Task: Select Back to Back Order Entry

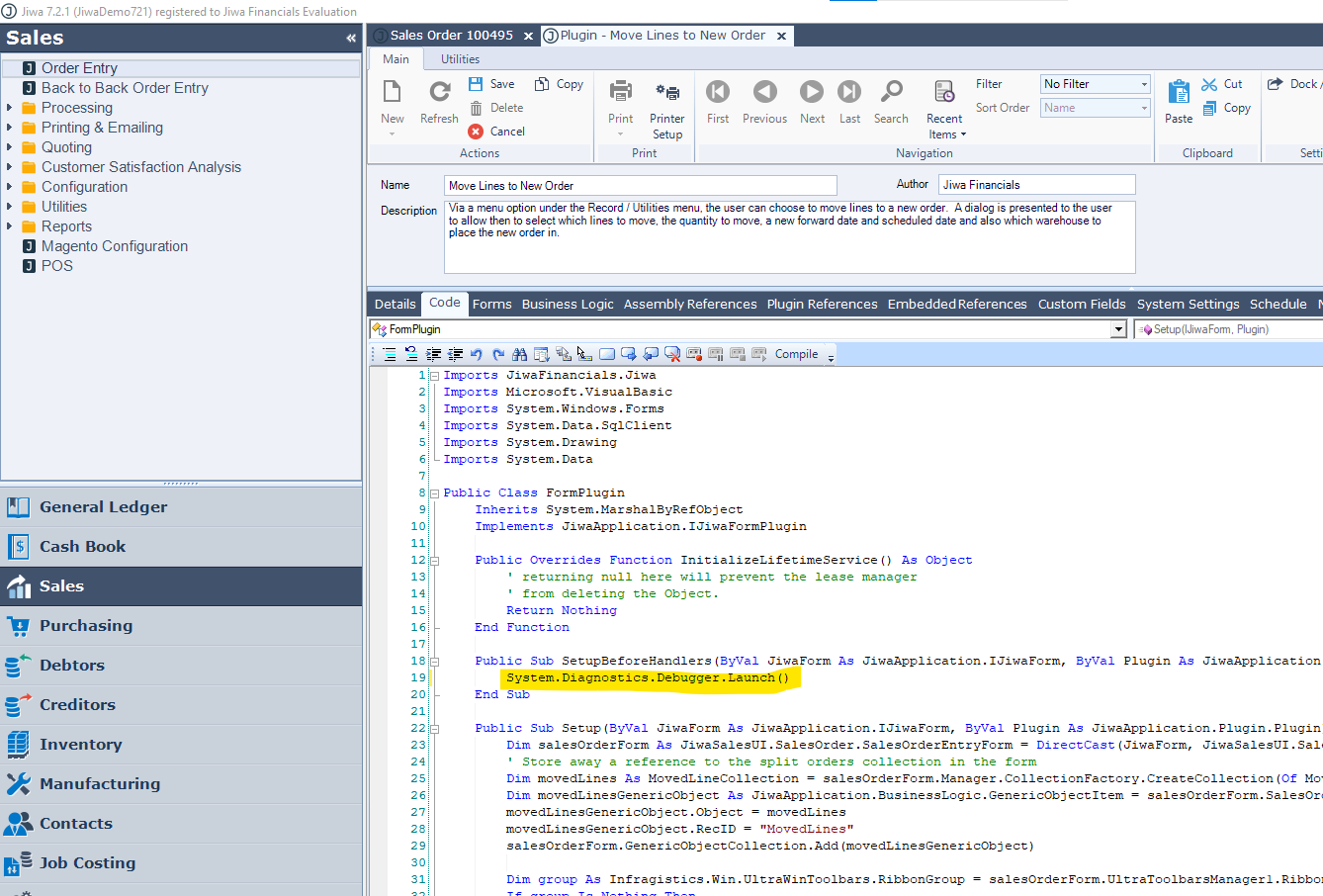Action: (125, 88)
